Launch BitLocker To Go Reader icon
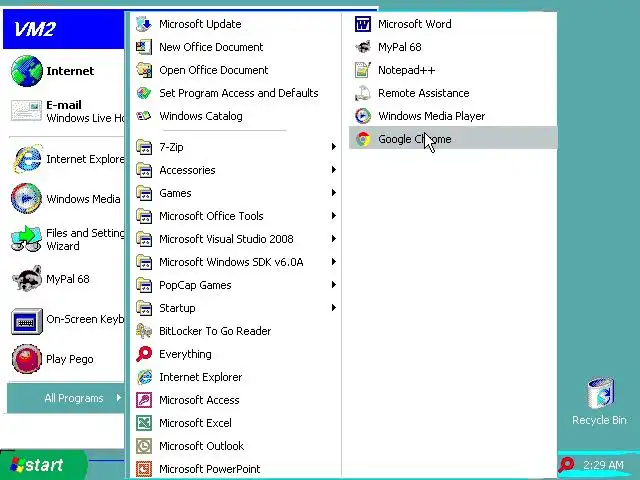 [144, 331]
